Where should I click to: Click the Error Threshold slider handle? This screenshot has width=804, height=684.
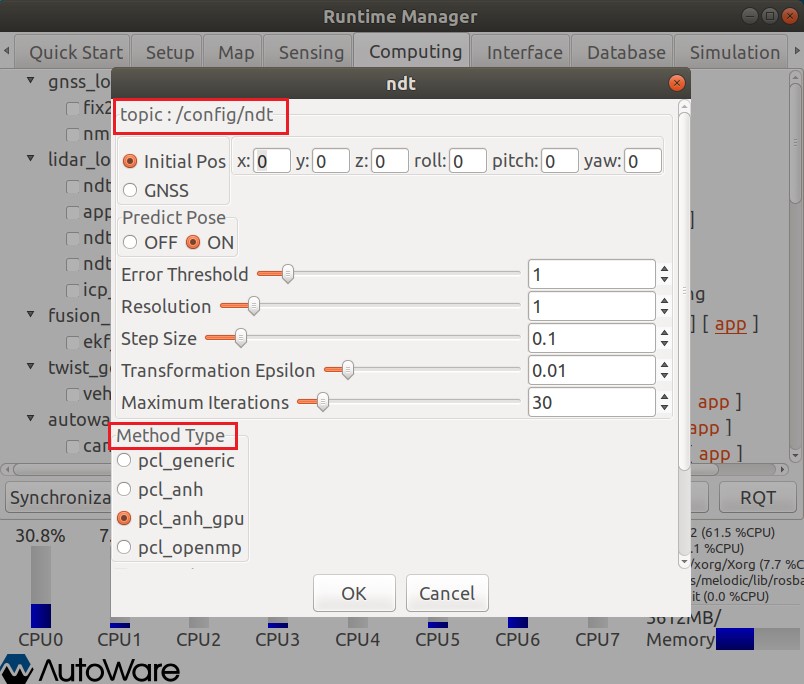coord(288,274)
